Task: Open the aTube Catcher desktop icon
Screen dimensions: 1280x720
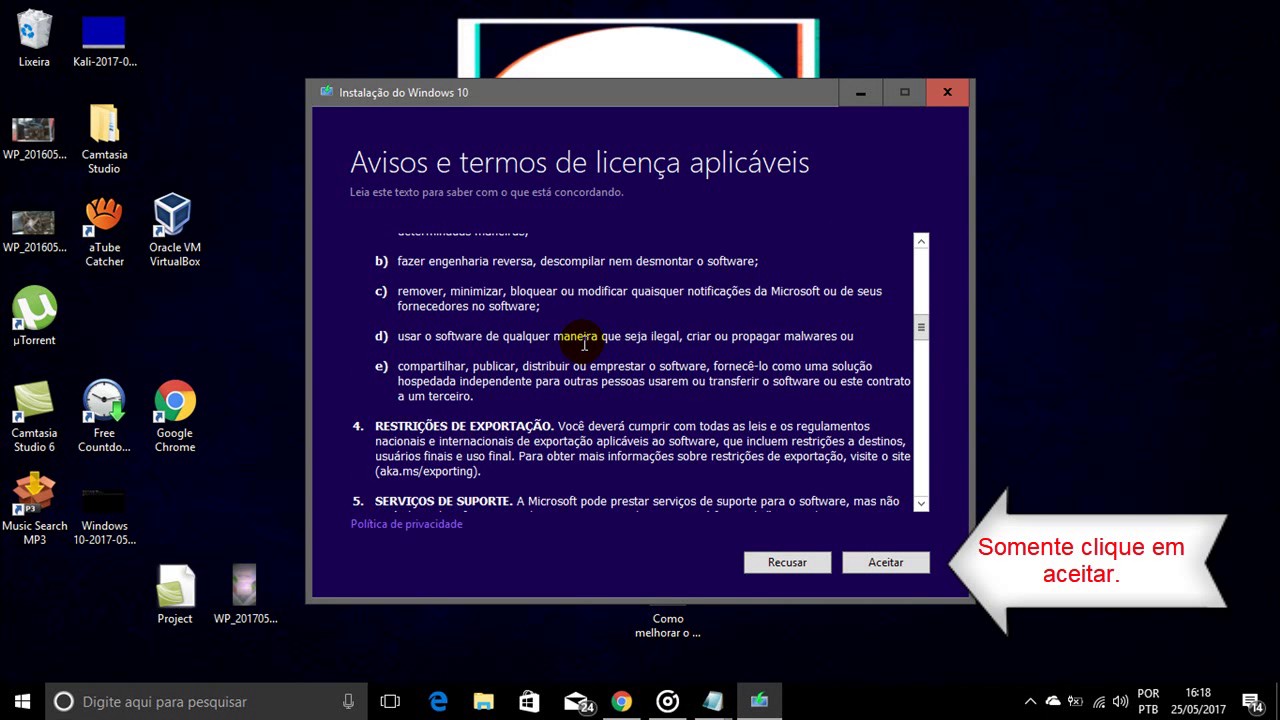Action: (104, 232)
